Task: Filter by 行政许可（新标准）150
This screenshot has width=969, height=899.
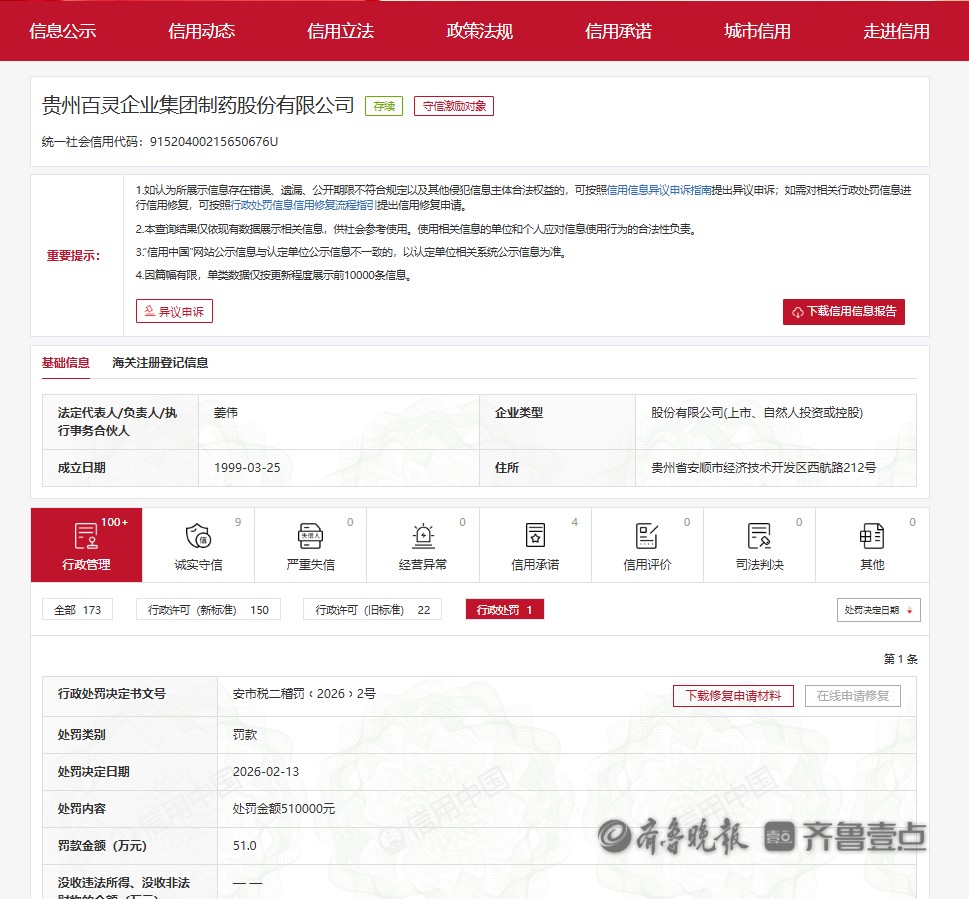Action: click(208, 610)
